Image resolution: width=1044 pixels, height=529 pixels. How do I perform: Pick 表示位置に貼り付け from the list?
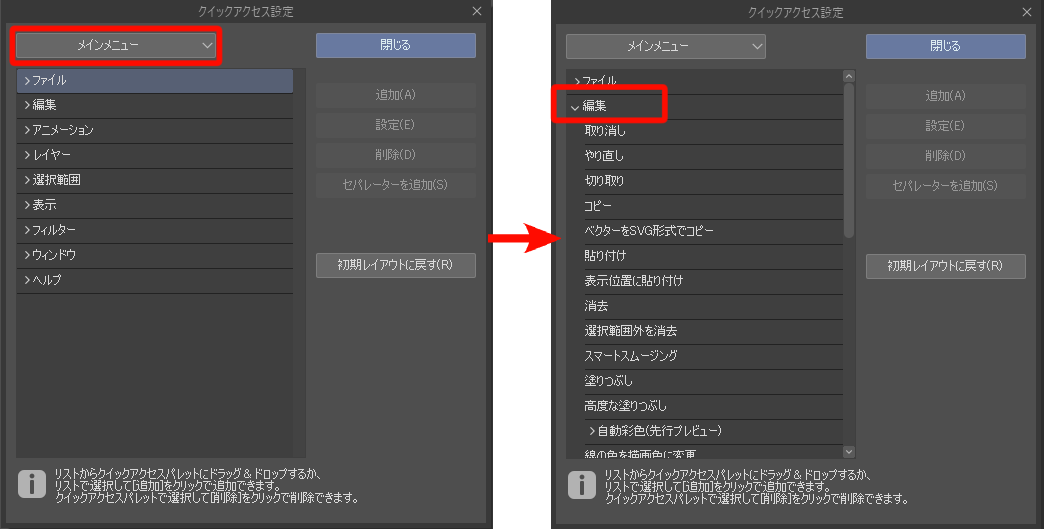(x=633, y=281)
